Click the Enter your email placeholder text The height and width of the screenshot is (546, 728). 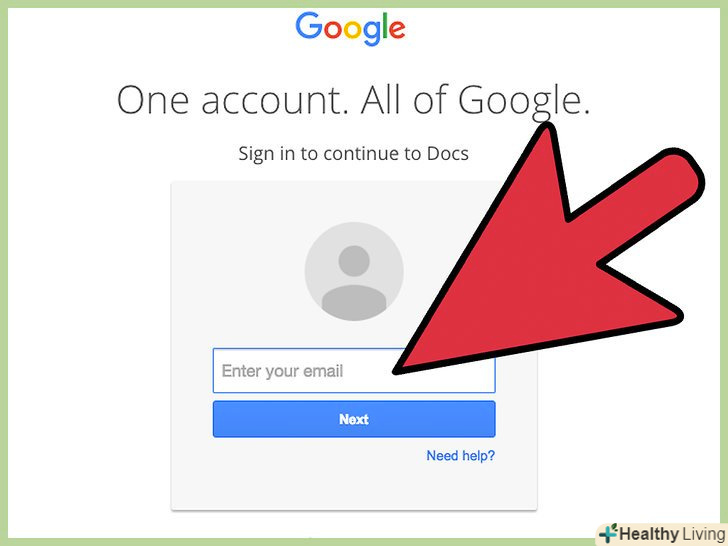pos(282,371)
